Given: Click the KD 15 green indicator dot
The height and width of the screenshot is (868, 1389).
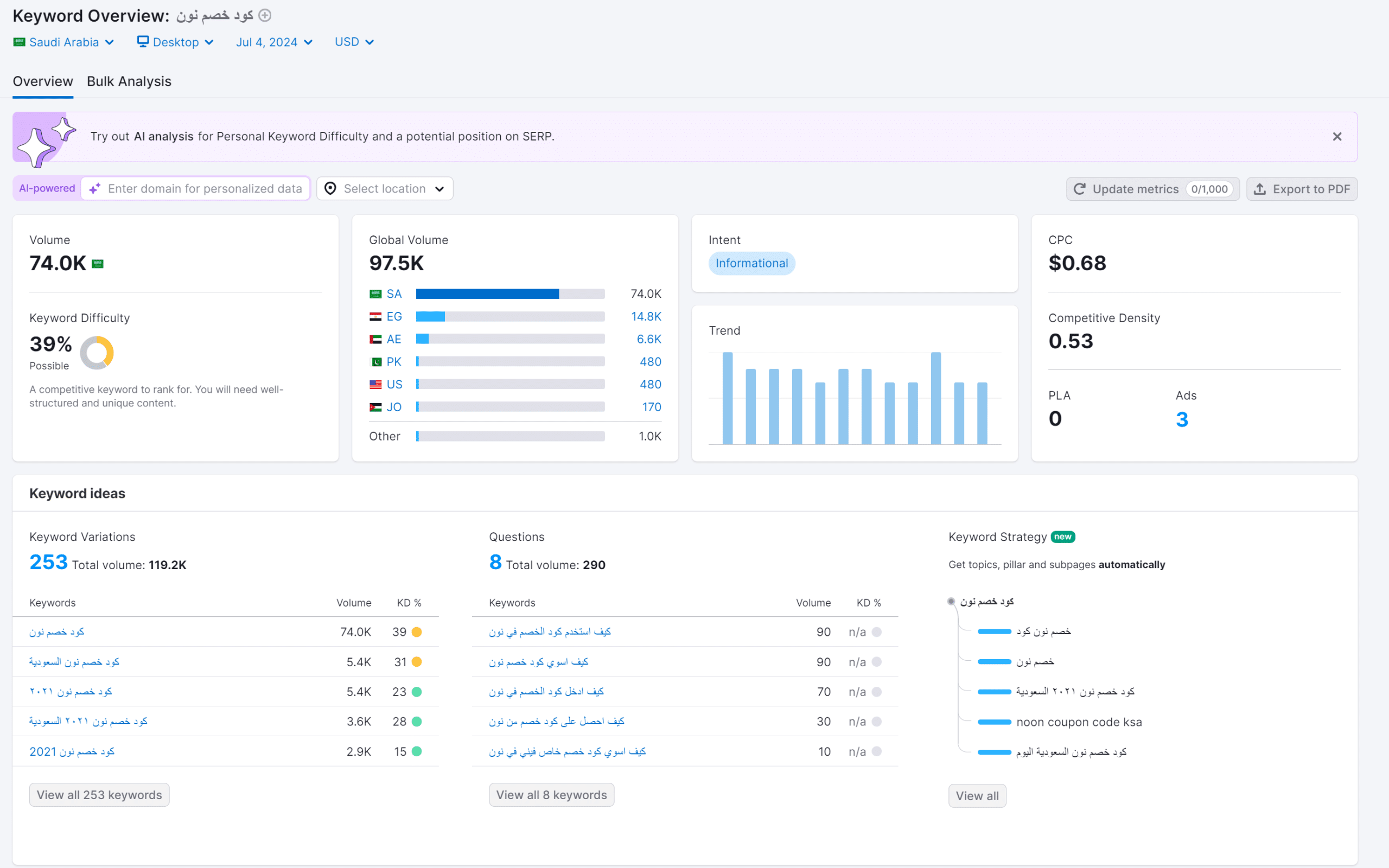Looking at the screenshot, I should tap(417, 751).
